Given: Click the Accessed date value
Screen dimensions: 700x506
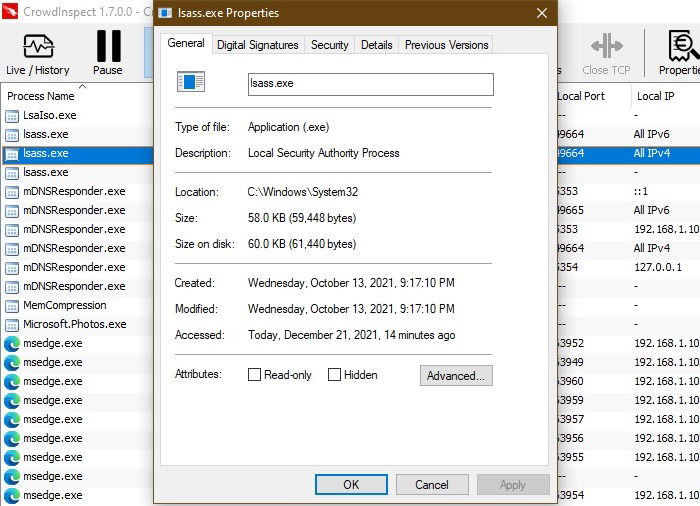Looking at the screenshot, I should point(351,335).
